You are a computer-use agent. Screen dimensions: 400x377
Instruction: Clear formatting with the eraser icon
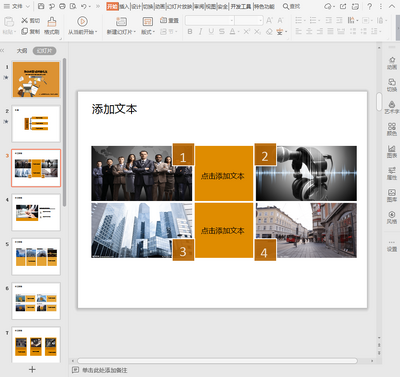[x=269, y=32]
